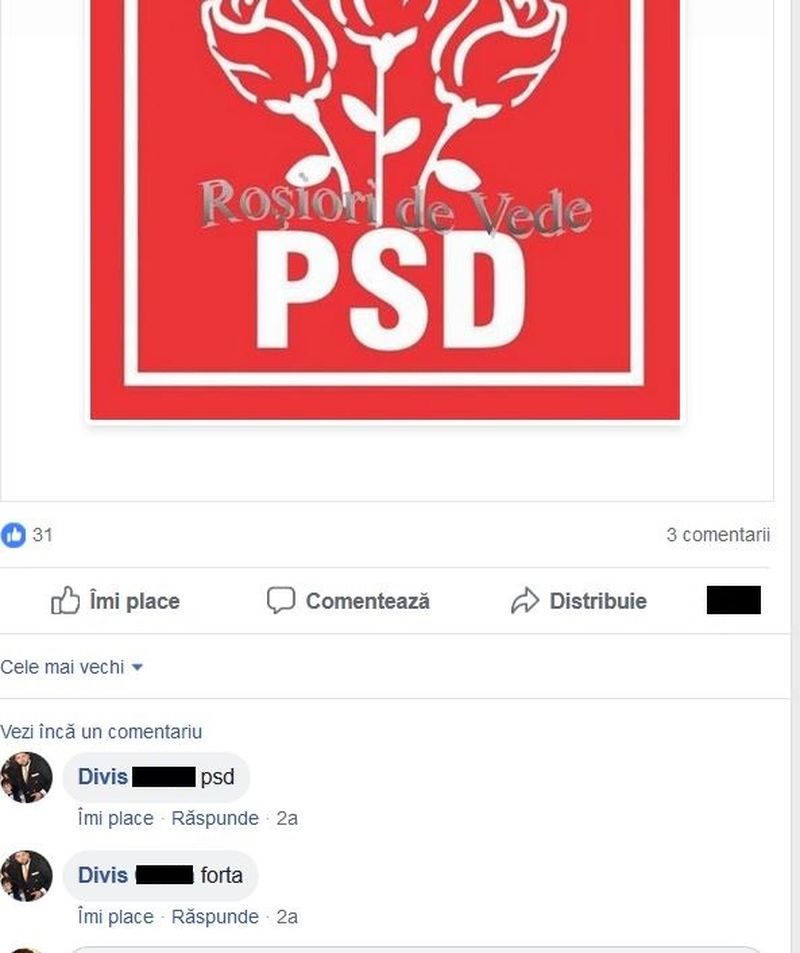Click the 31 reactions count

pyautogui.click(x=43, y=535)
